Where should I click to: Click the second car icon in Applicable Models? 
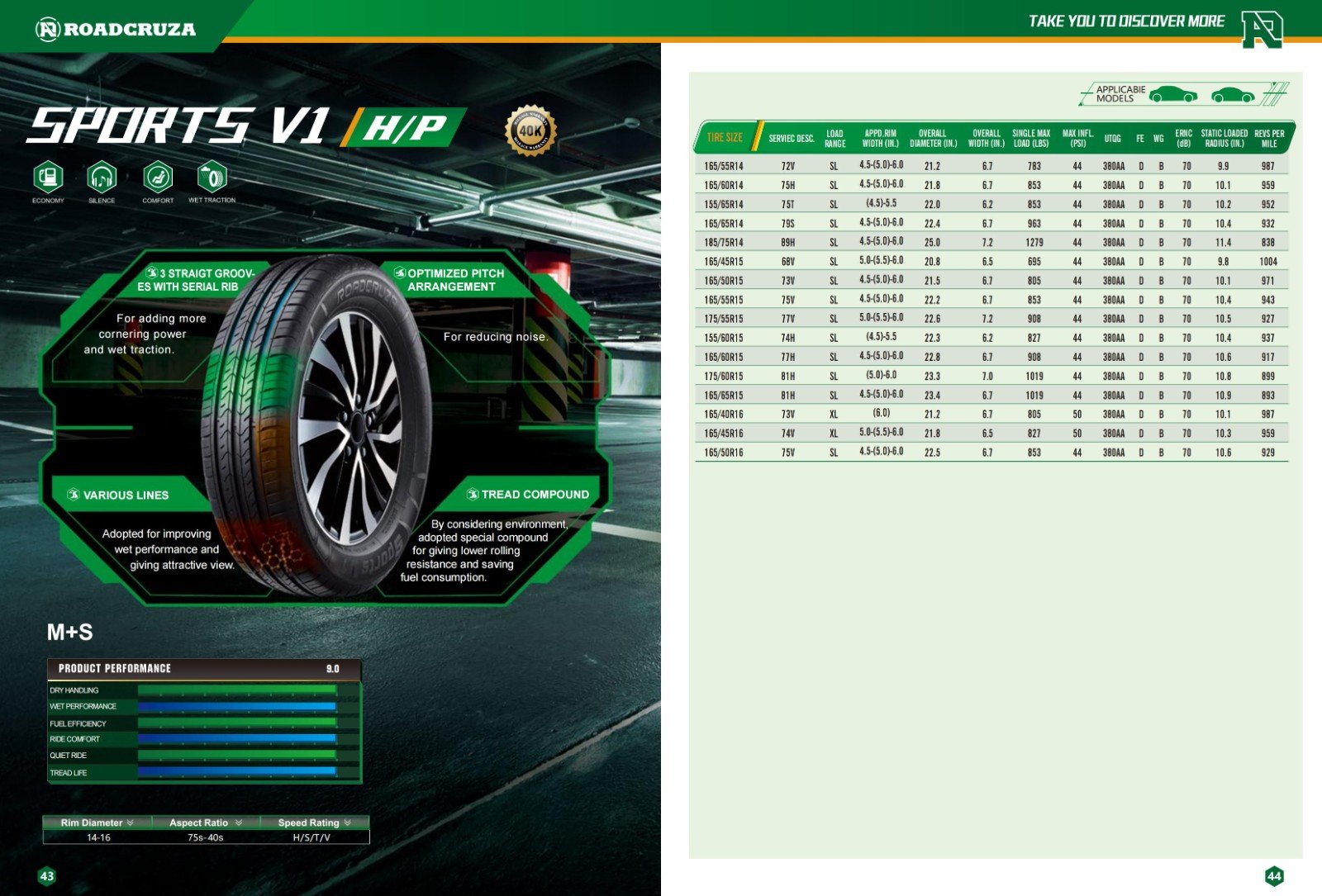(1233, 95)
